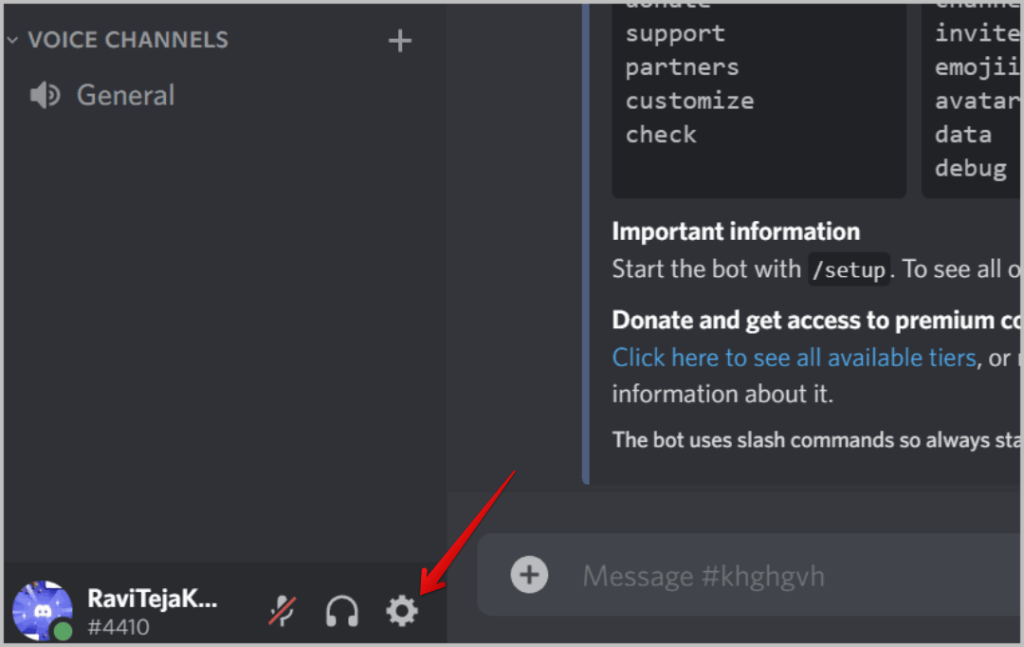Create a voice channel with plus icon
This screenshot has width=1024, height=647.
pyautogui.click(x=400, y=41)
